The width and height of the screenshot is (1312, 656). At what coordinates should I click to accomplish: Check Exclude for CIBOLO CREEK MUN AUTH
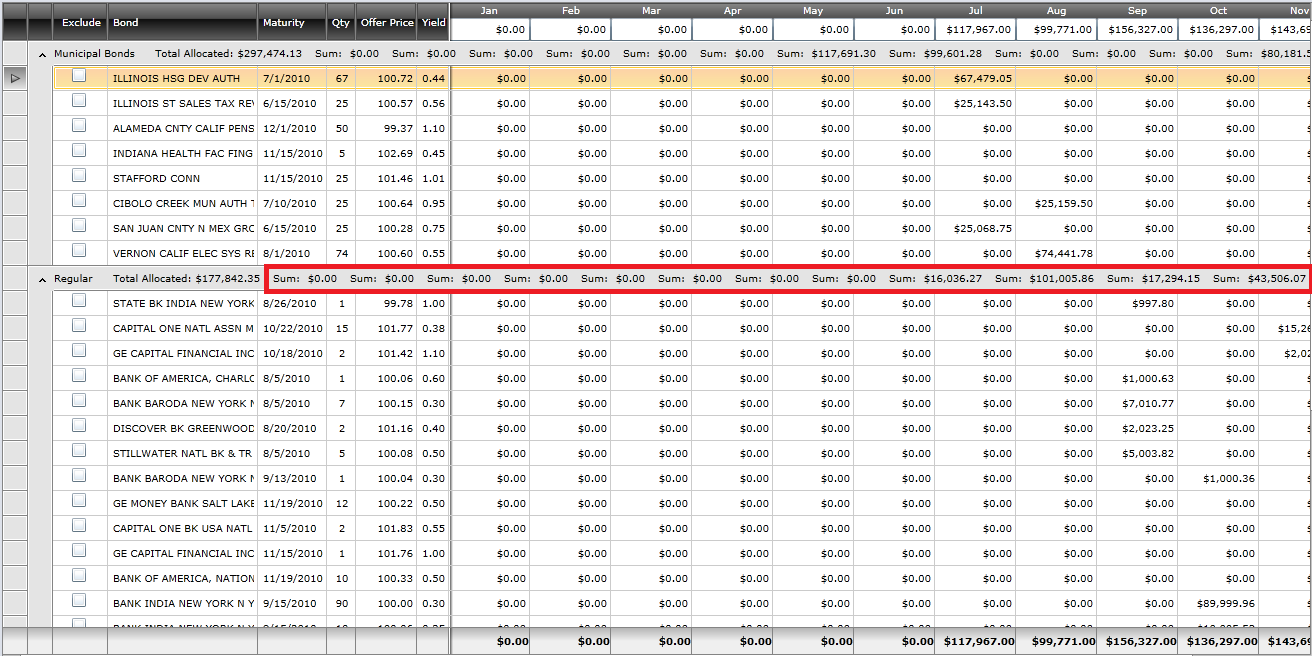point(79,201)
